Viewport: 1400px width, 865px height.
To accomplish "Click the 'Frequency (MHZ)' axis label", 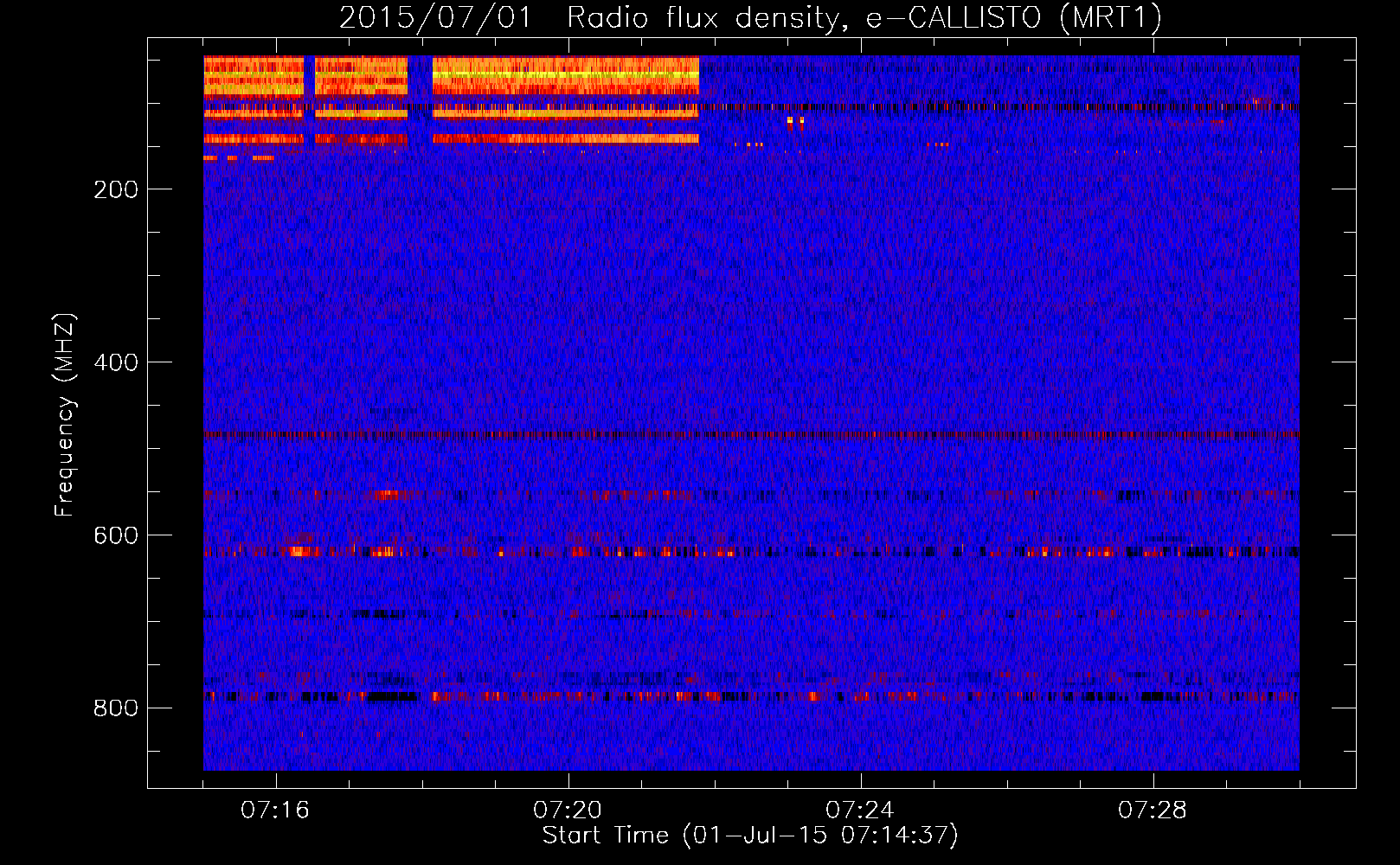I will (65, 414).
